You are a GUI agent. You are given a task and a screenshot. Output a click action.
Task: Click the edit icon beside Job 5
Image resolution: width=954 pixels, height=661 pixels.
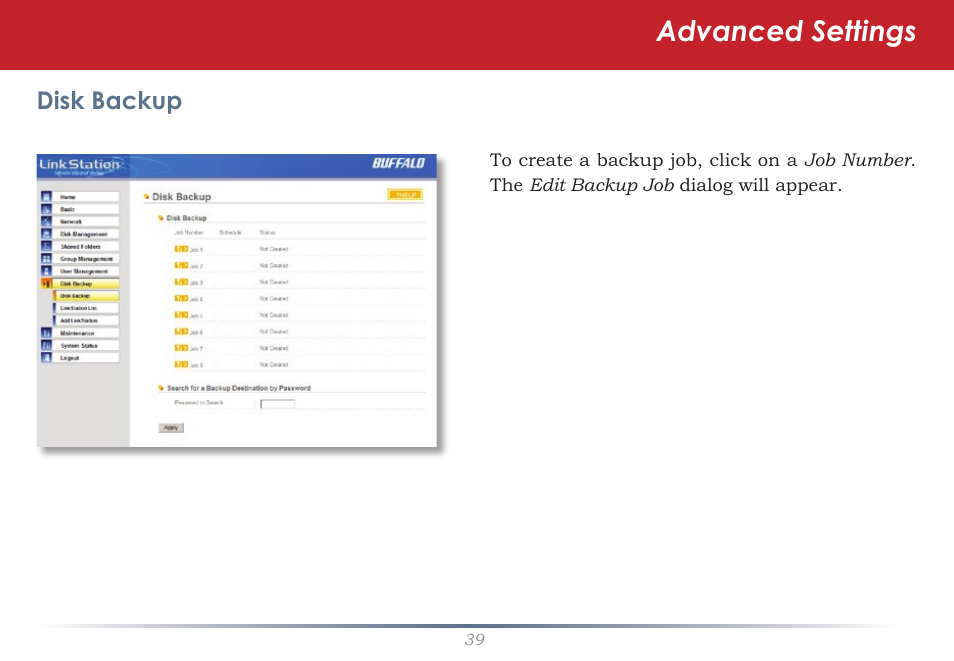point(181,315)
